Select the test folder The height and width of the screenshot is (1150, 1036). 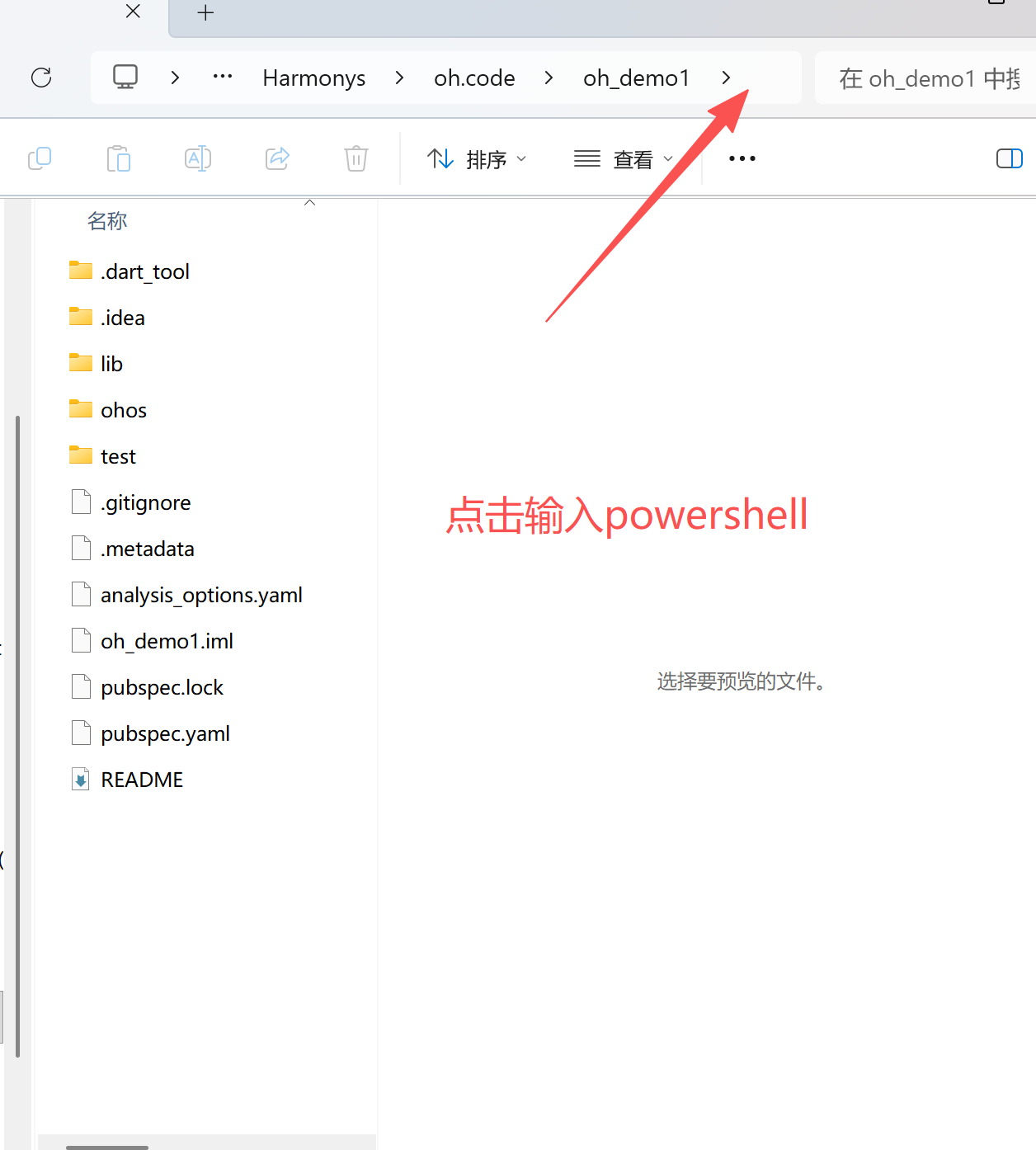click(x=118, y=456)
